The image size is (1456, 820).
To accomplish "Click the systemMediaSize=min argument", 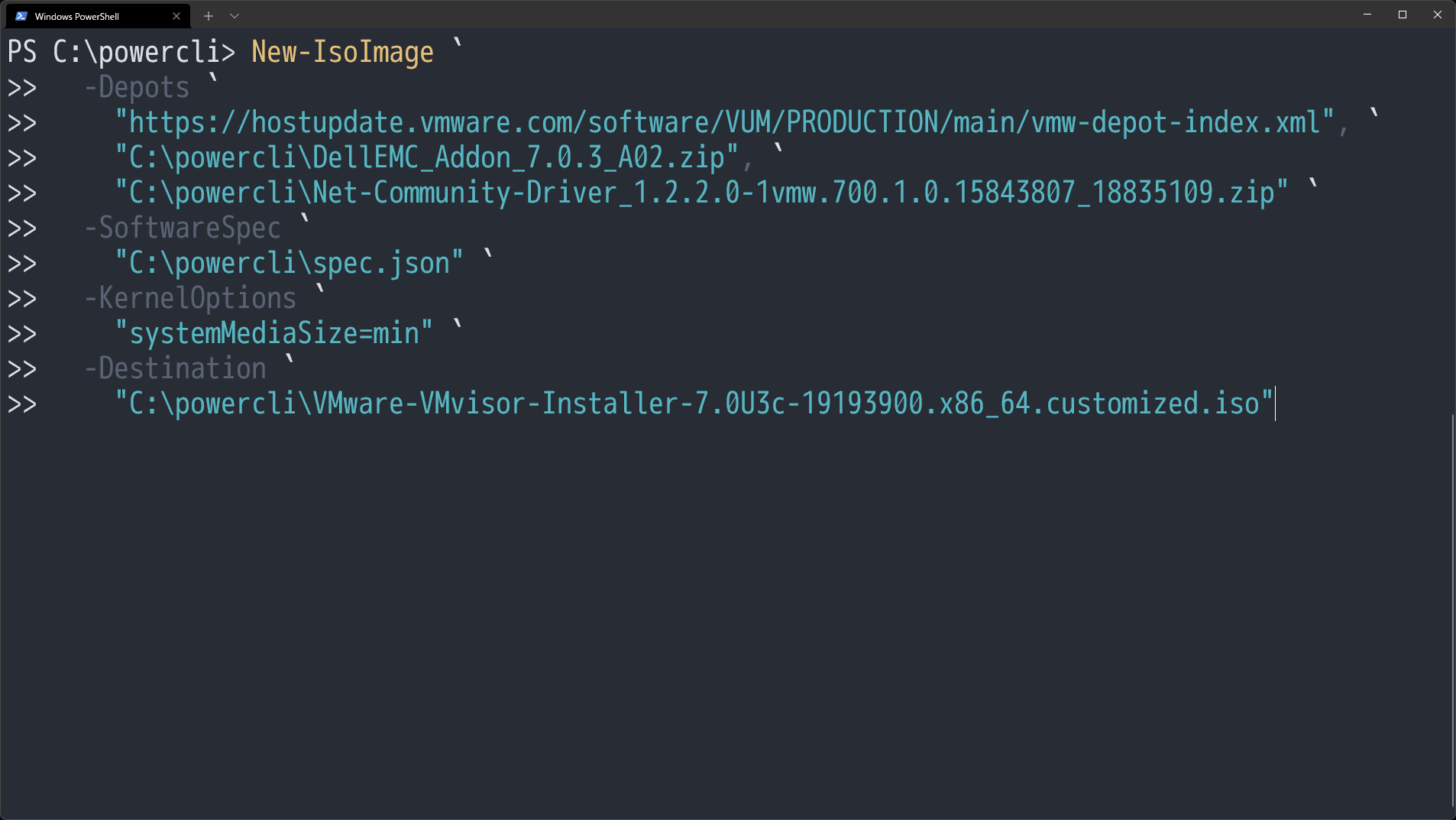I will click(x=273, y=332).
